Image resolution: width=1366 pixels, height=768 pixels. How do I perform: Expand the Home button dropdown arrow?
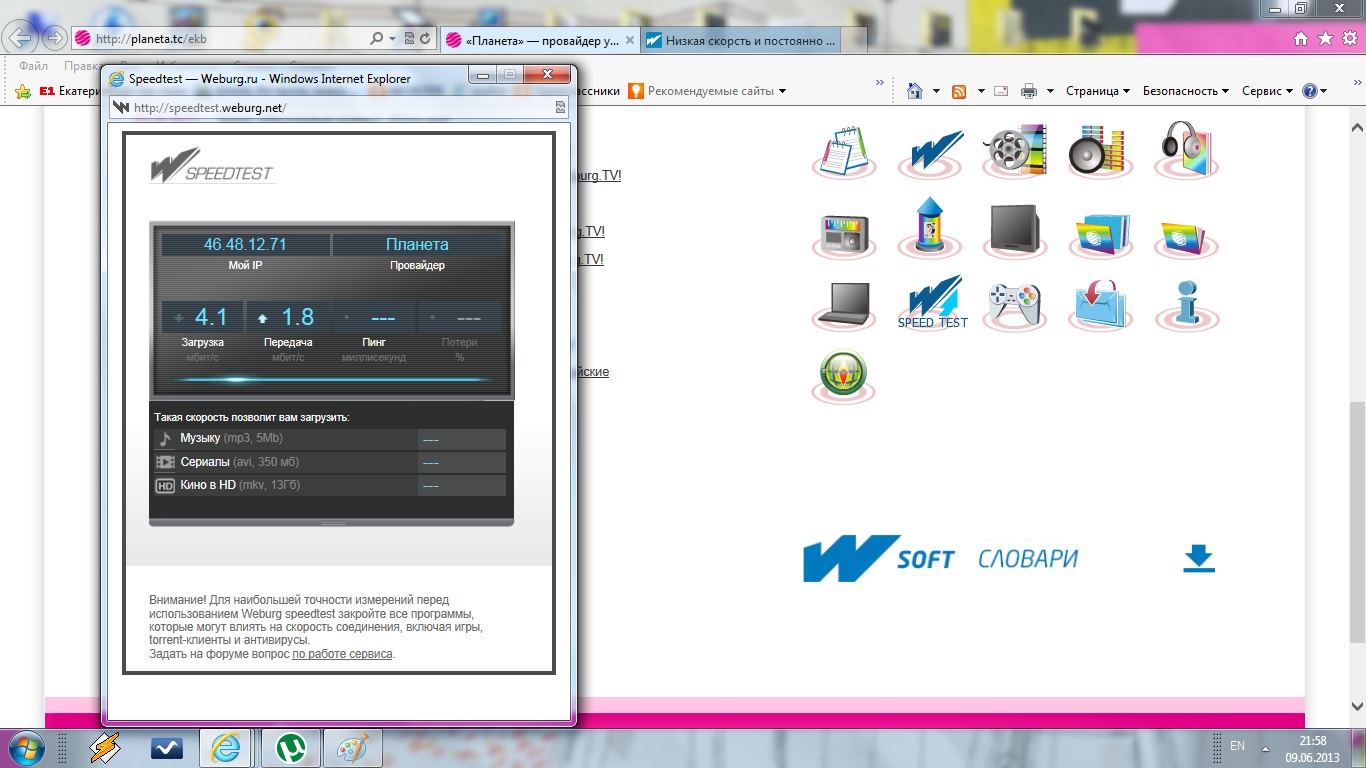click(936, 91)
